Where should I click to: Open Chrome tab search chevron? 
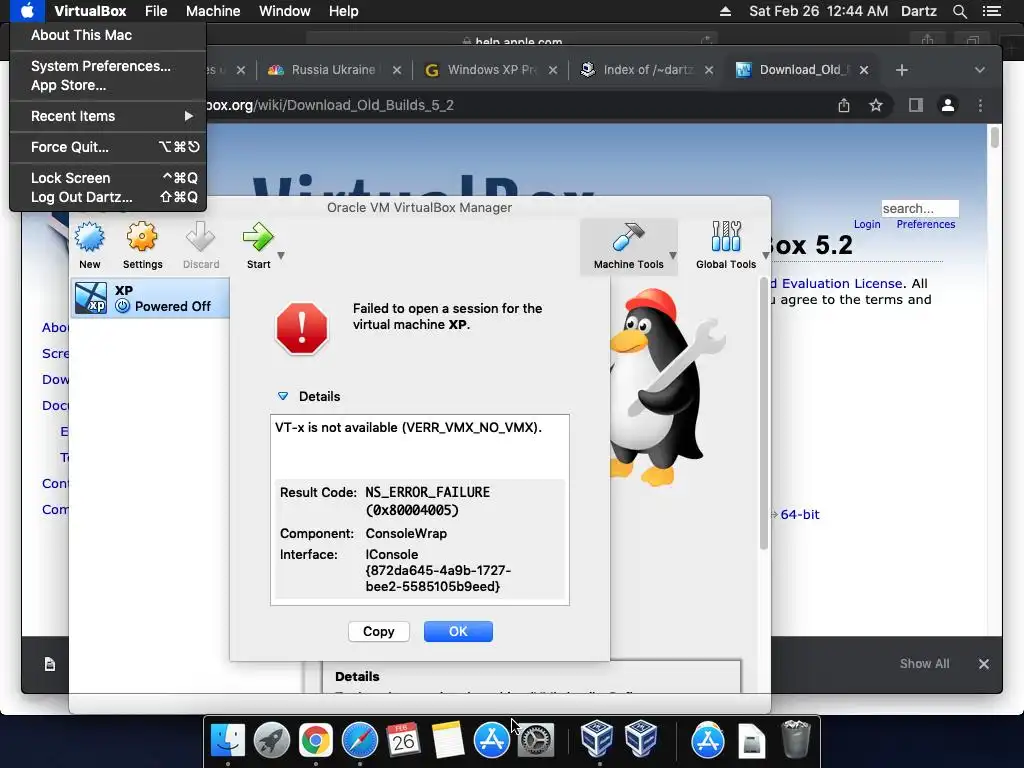click(x=980, y=70)
